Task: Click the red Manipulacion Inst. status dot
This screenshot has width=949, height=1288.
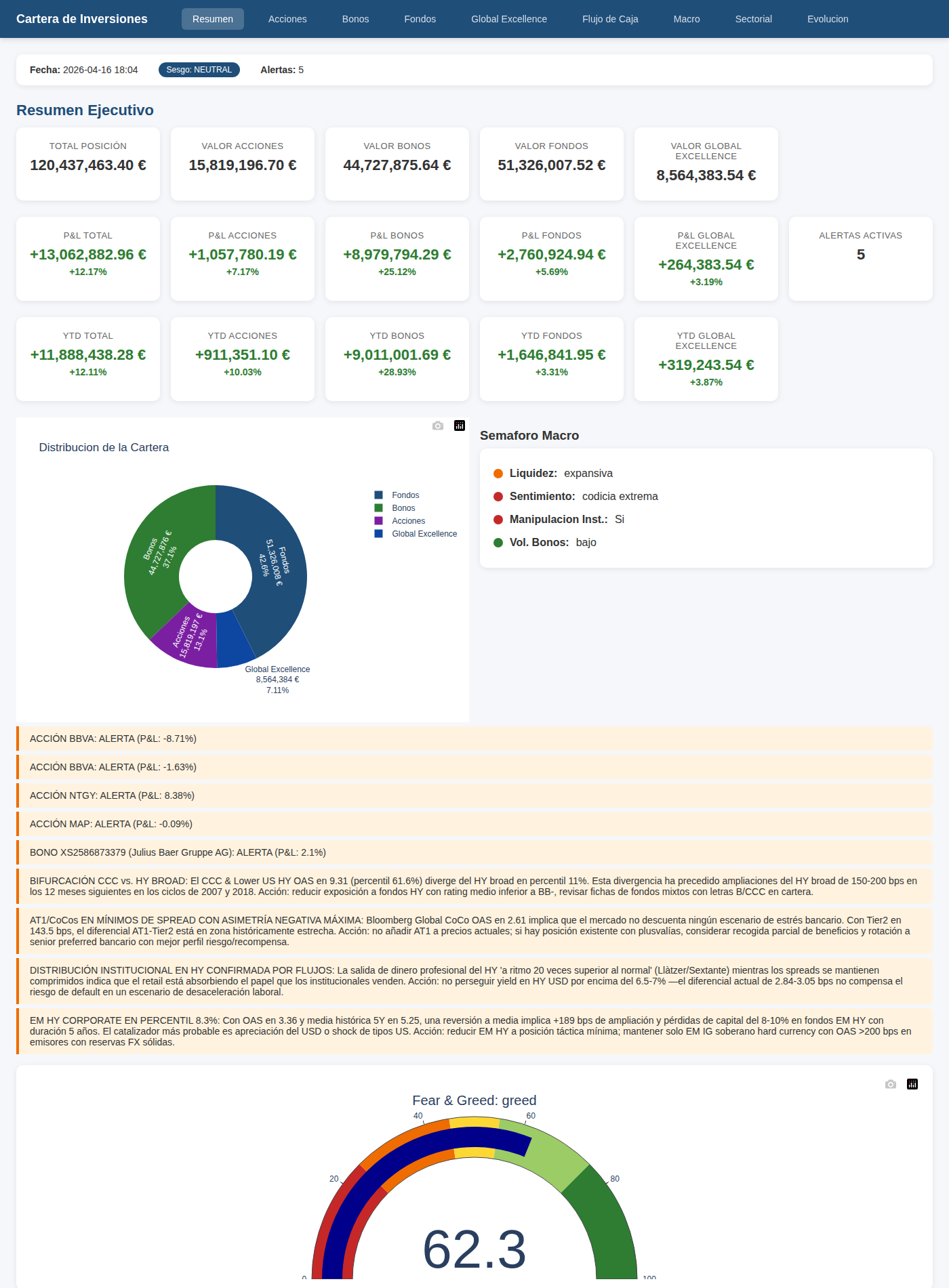Action: click(498, 520)
